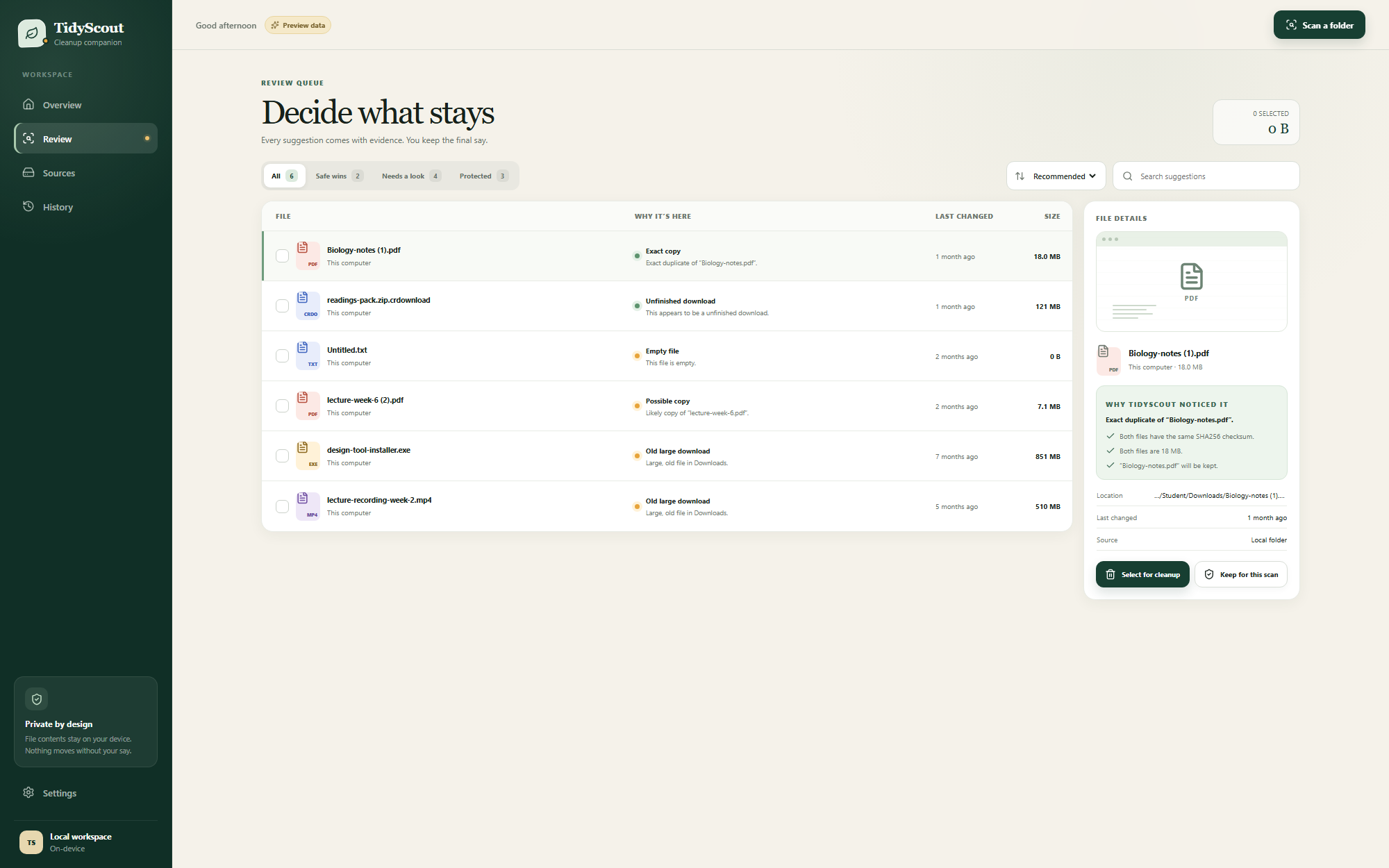Click the Settings gear icon
Viewport: 1389px width, 868px height.
point(28,792)
